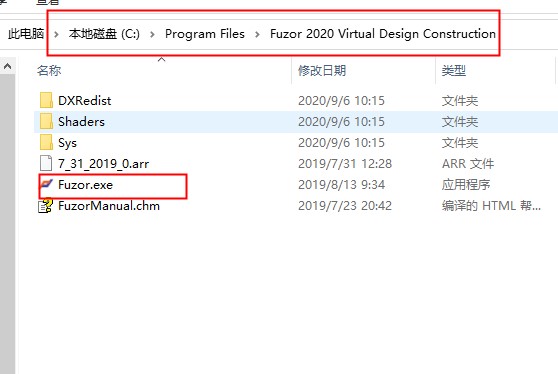Screen dimensions: 558x374
Task: Expand the chevron after 此电脑 in the address bar
Action: click(x=56, y=34)
